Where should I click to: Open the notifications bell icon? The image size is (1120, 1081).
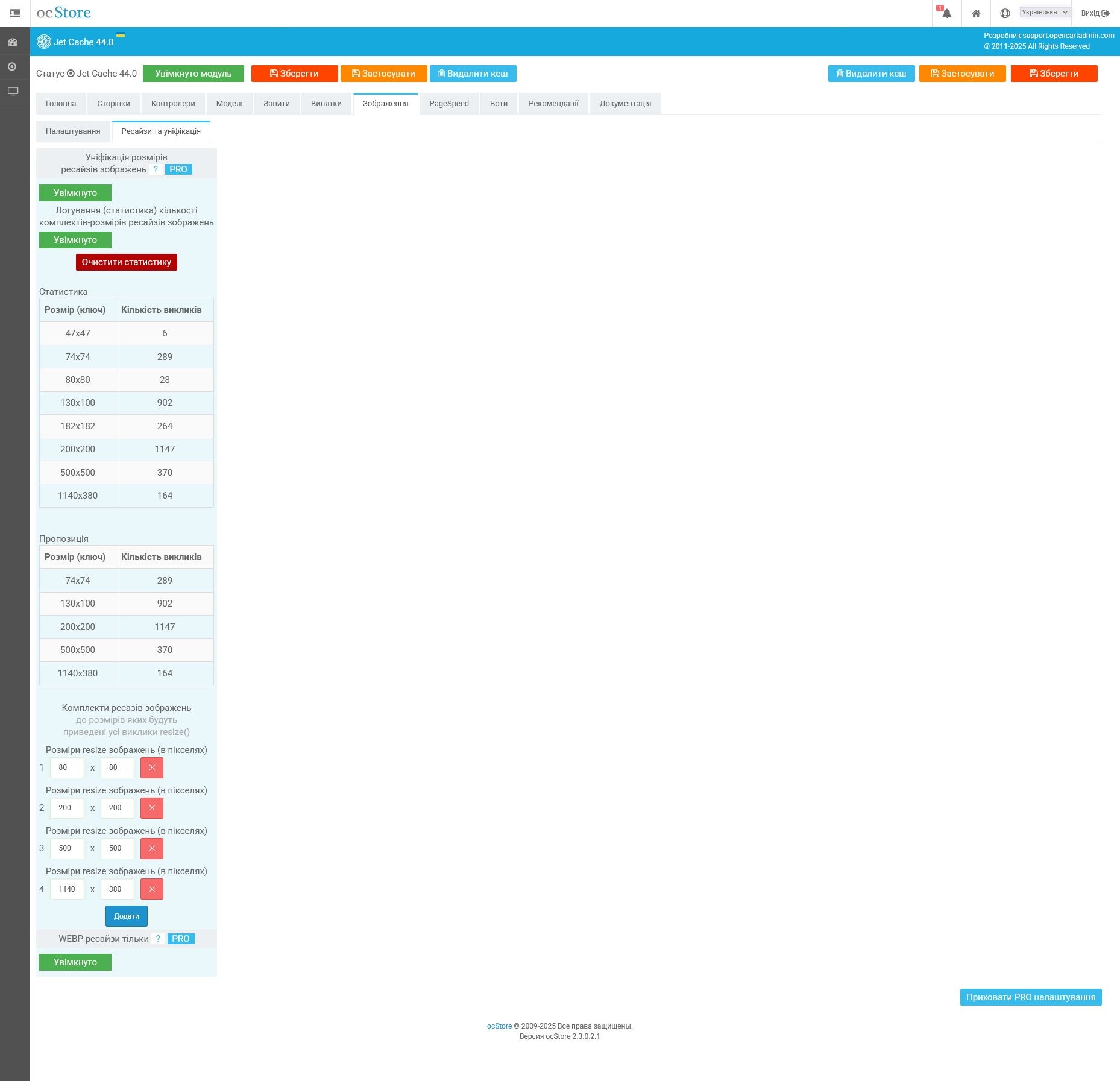pyautogui.click(x=946, y=13)
